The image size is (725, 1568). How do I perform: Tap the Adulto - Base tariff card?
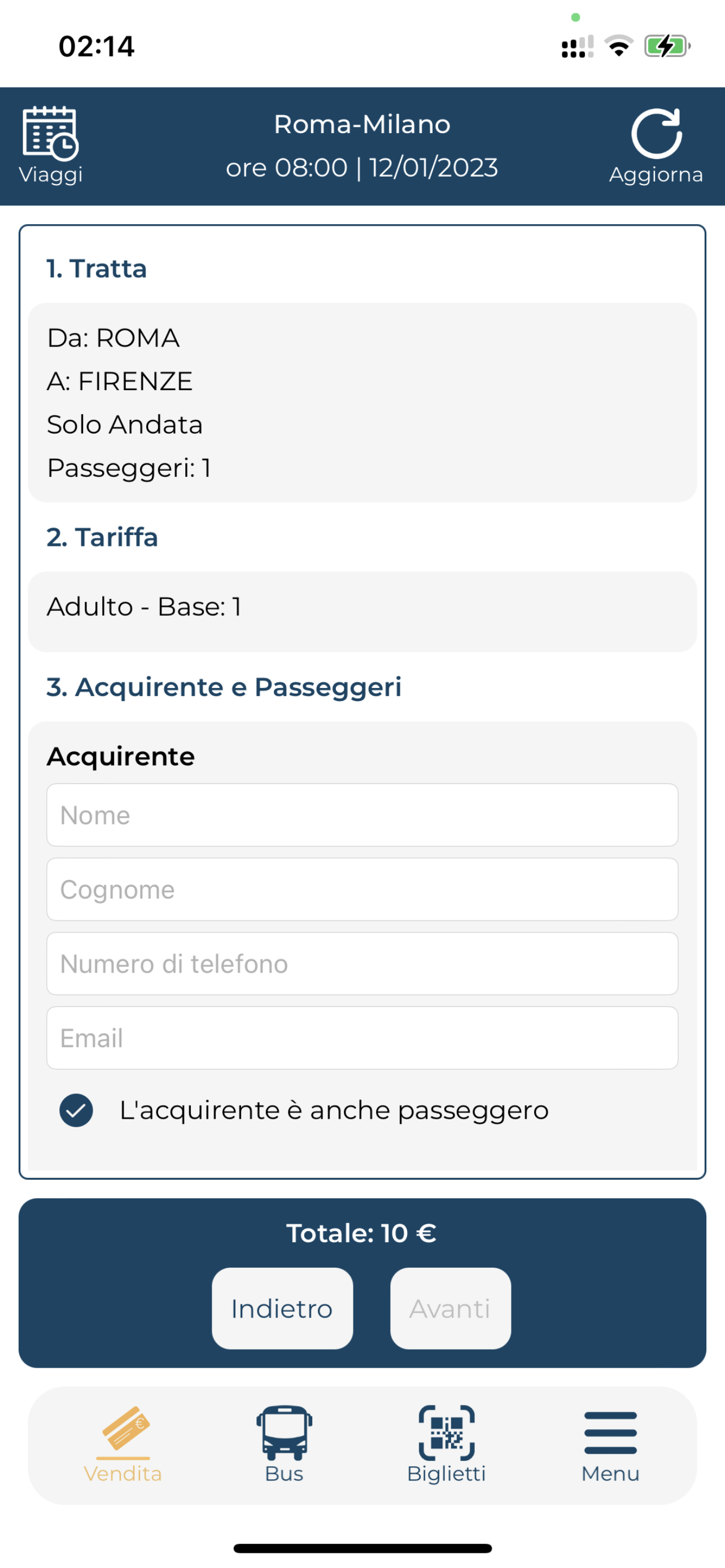(362, 612)
